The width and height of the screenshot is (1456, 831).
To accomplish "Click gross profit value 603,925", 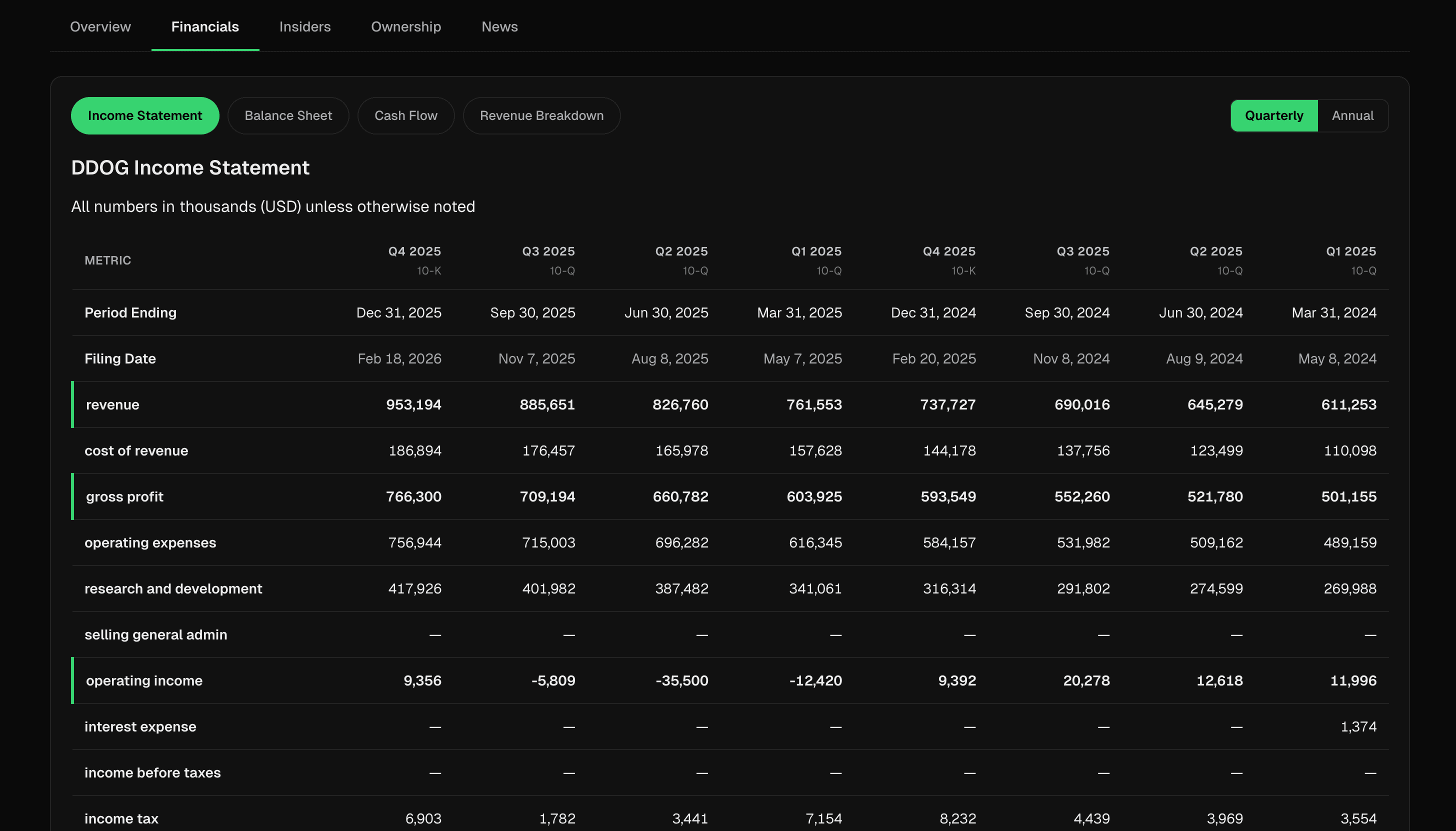I will 814,496.
